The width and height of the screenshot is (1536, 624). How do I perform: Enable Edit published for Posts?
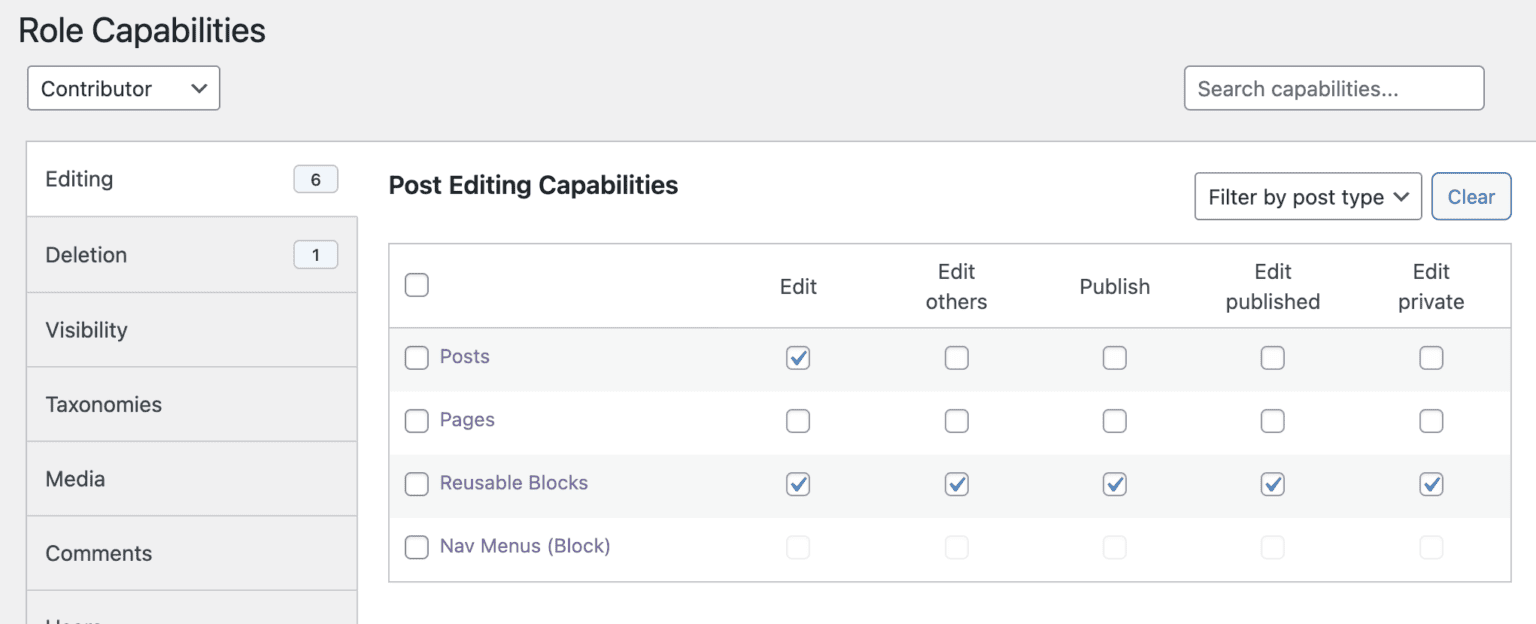[x=1273, y=358]
